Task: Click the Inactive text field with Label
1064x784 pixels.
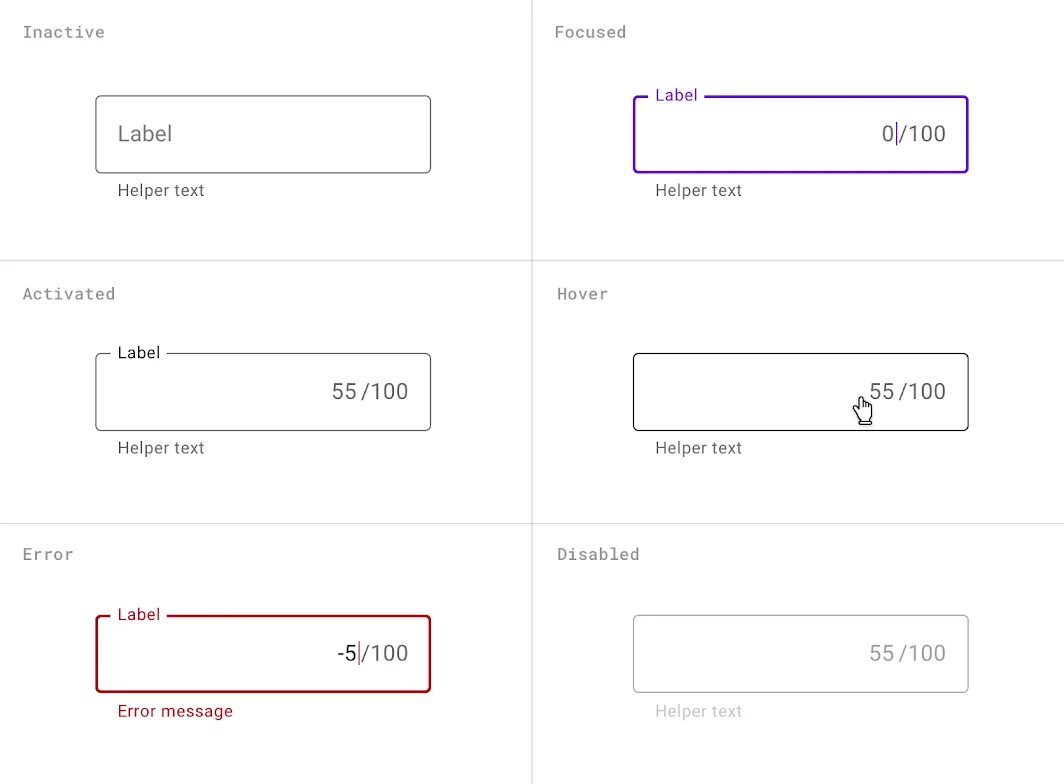Action: [262, 134]
